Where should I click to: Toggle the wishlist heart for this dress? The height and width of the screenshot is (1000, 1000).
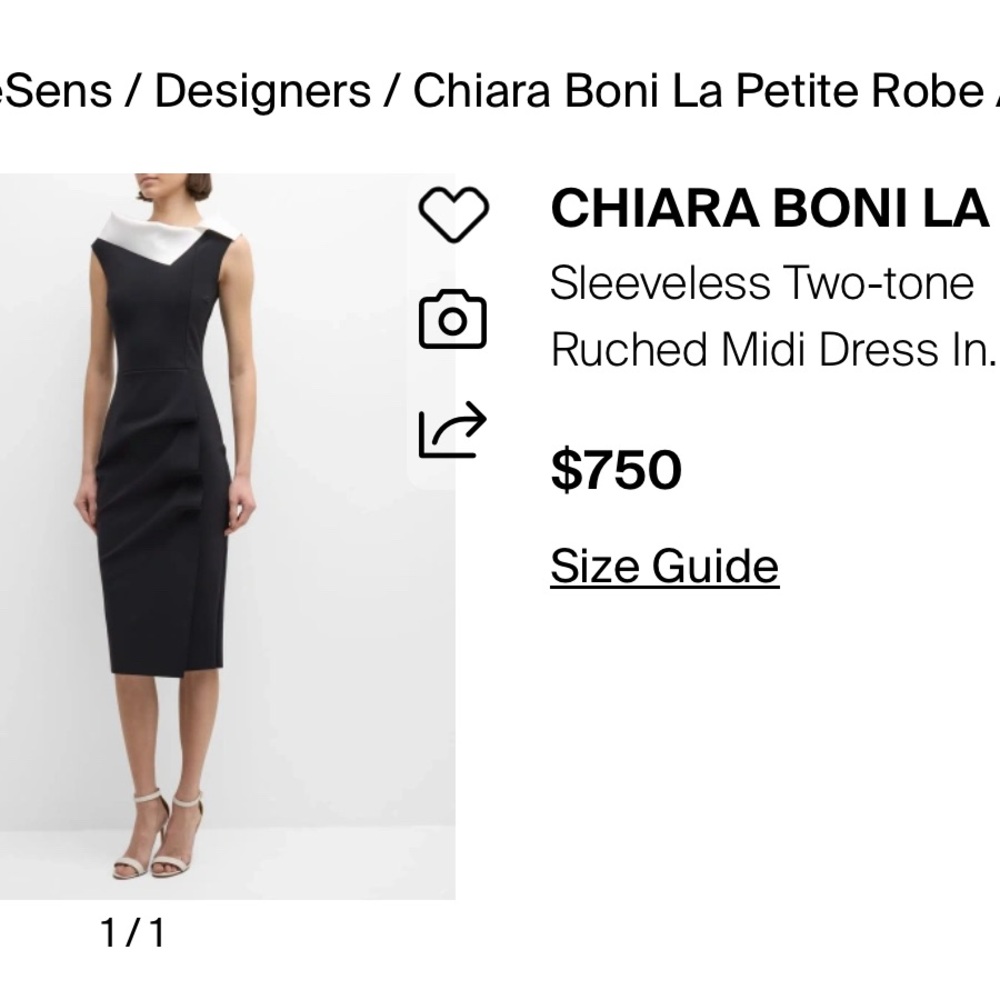point(455,213)
